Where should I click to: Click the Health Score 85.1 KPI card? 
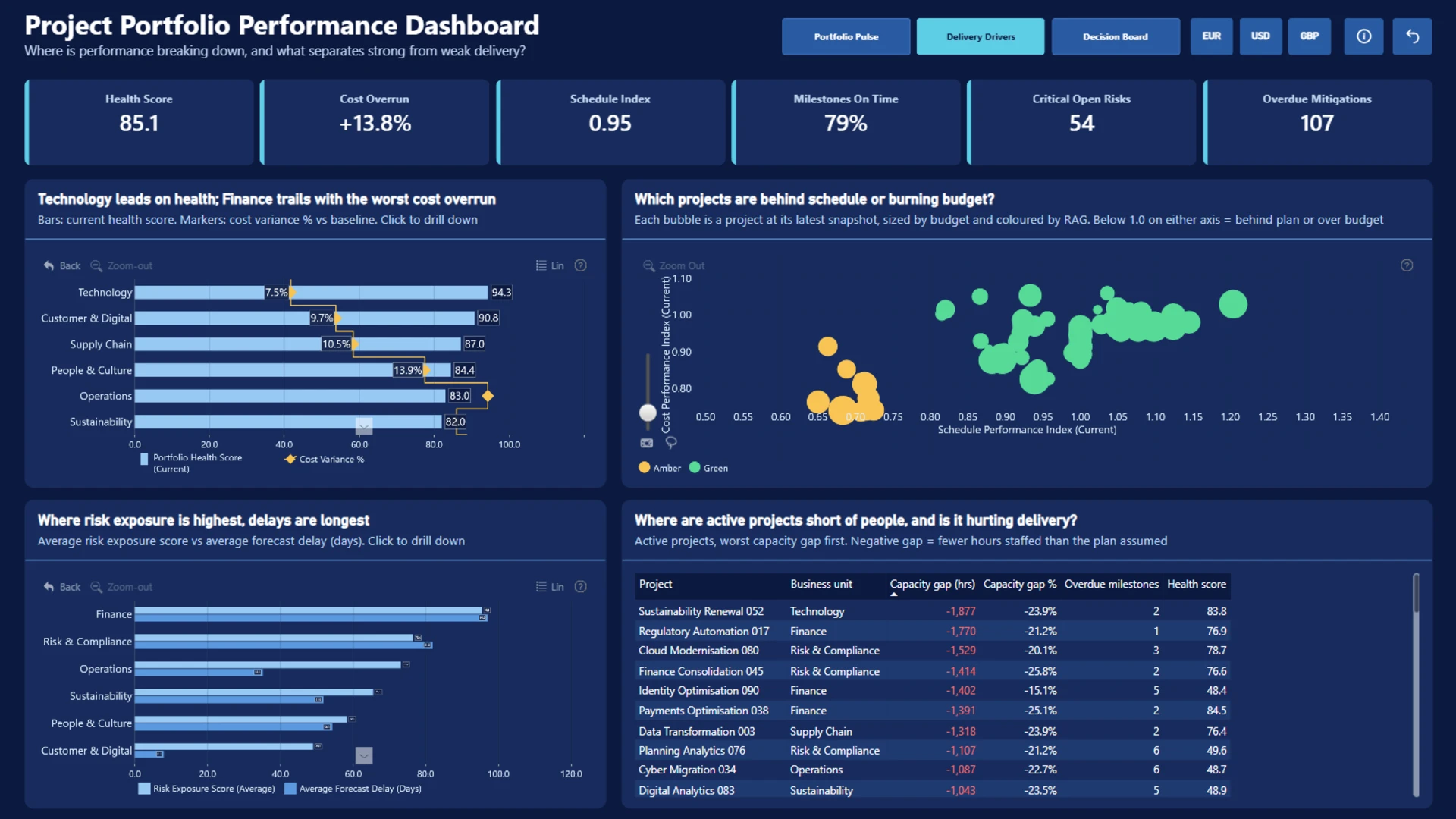pyautogui.click(x=140, y=122)
